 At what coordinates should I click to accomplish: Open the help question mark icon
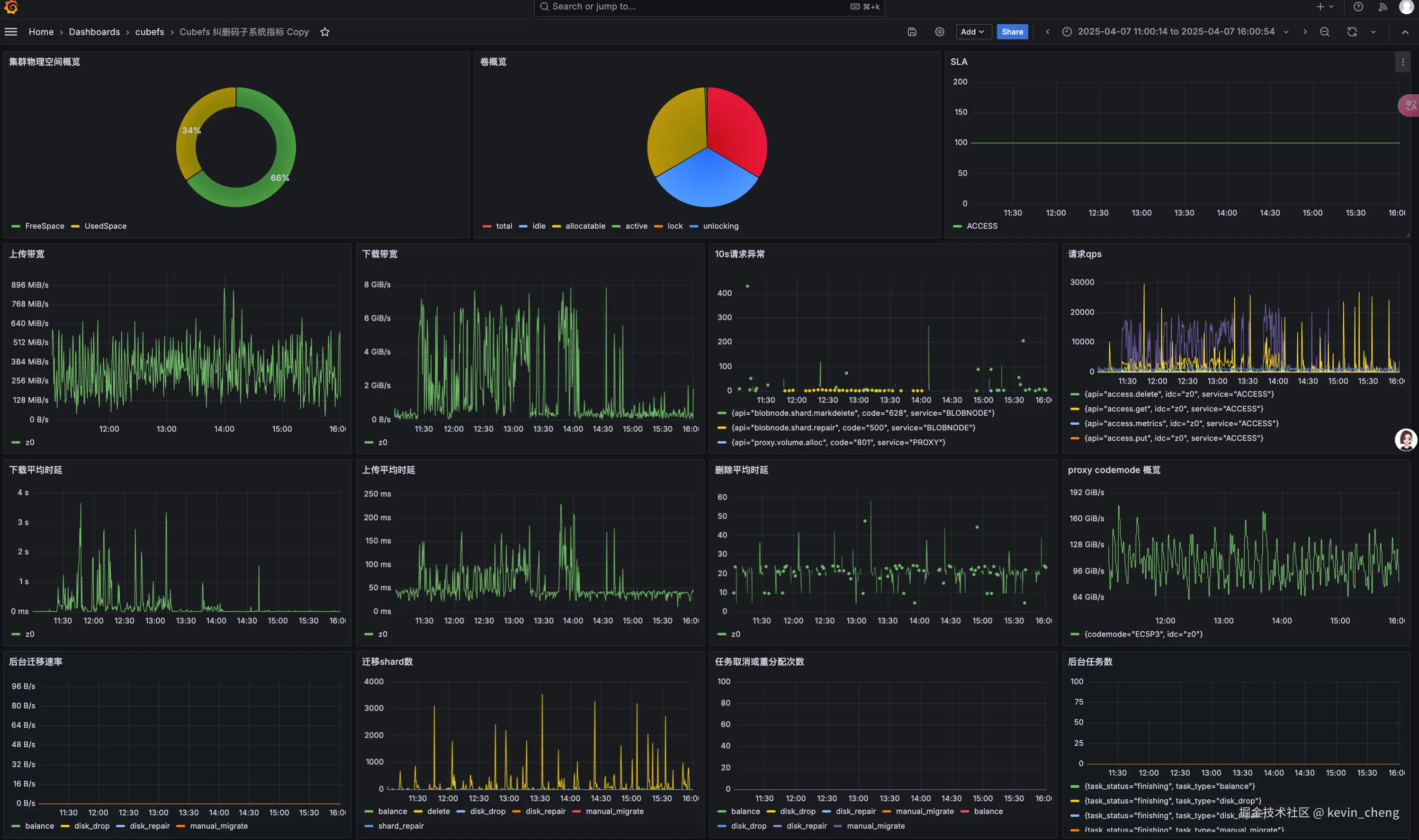pyautogui.click(x=1358, y=7)
